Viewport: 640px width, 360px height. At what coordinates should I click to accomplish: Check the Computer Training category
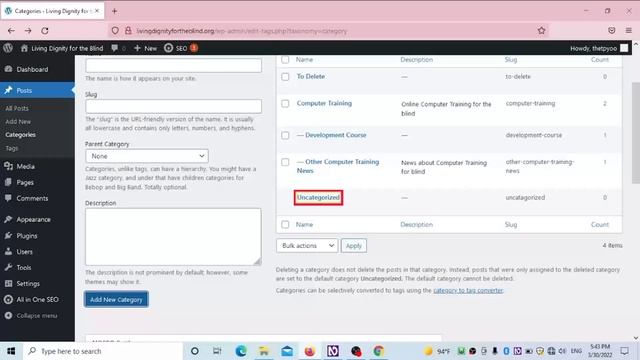point(285,104)
